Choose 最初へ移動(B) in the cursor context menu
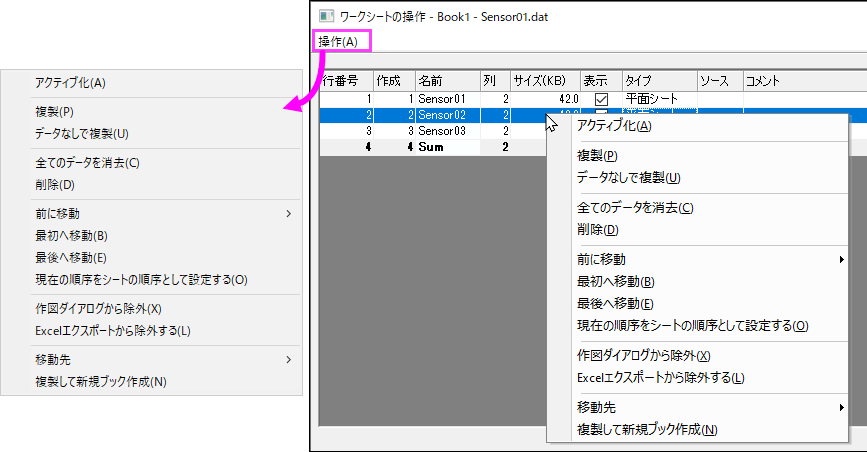The width and height of the screenshot is (867, 452). (616, 282)
